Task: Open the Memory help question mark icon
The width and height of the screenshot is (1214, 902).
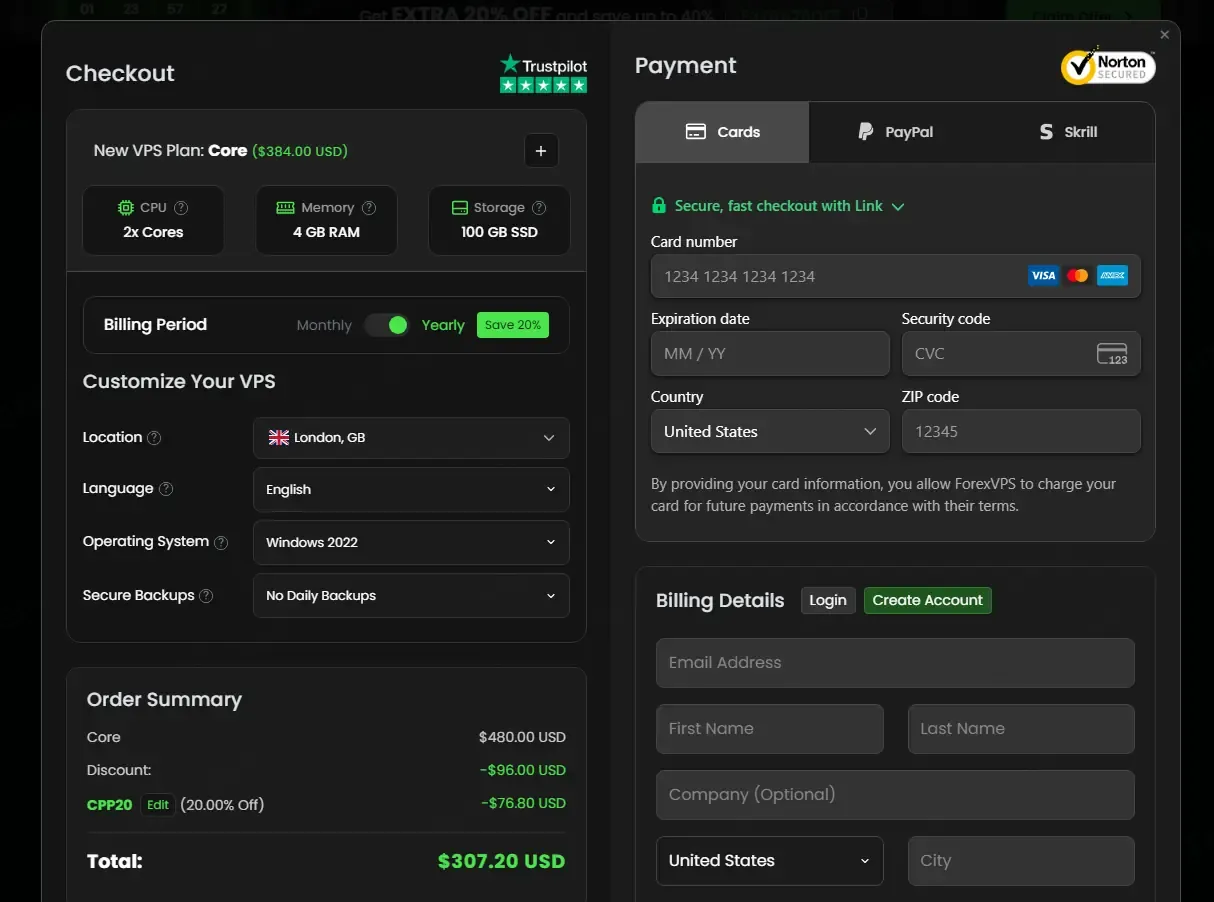Action: pyautogui.click(x=369, y=208)
